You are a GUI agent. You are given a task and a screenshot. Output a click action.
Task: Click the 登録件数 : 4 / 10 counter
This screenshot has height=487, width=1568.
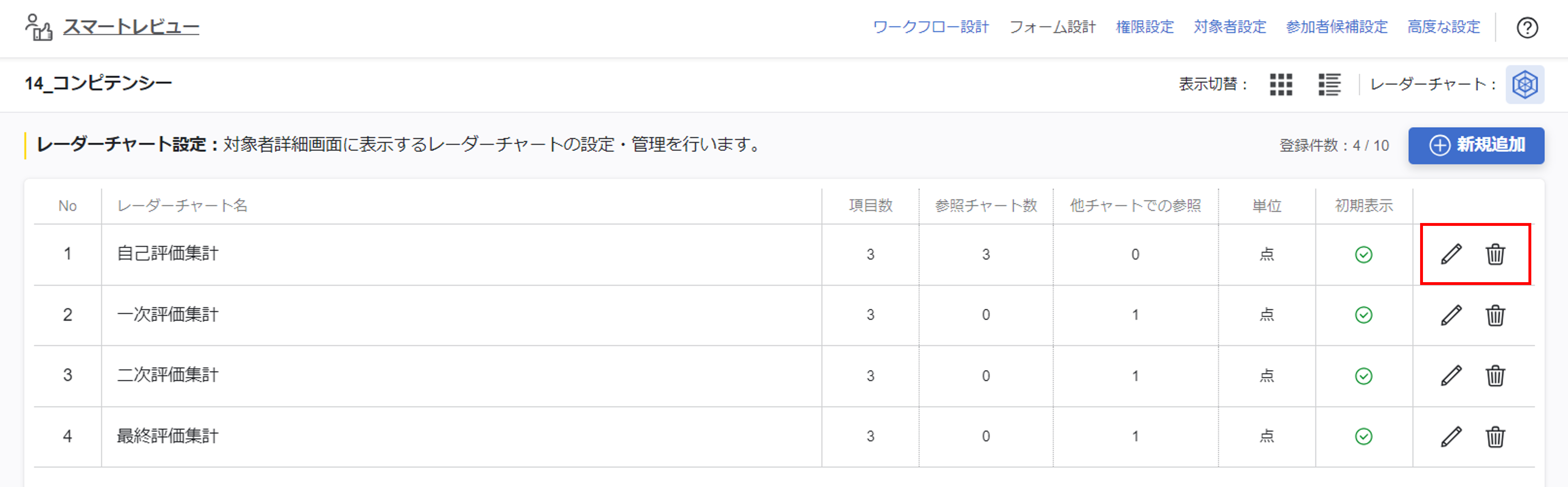[1334, 146]
